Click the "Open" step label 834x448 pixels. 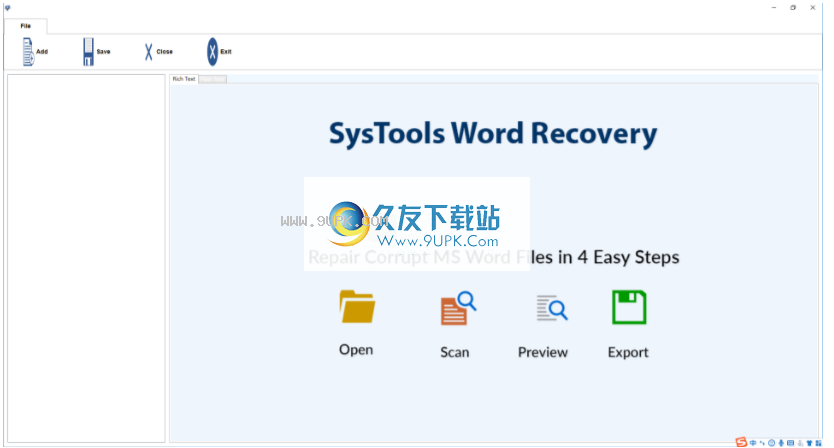click(356, 350)
